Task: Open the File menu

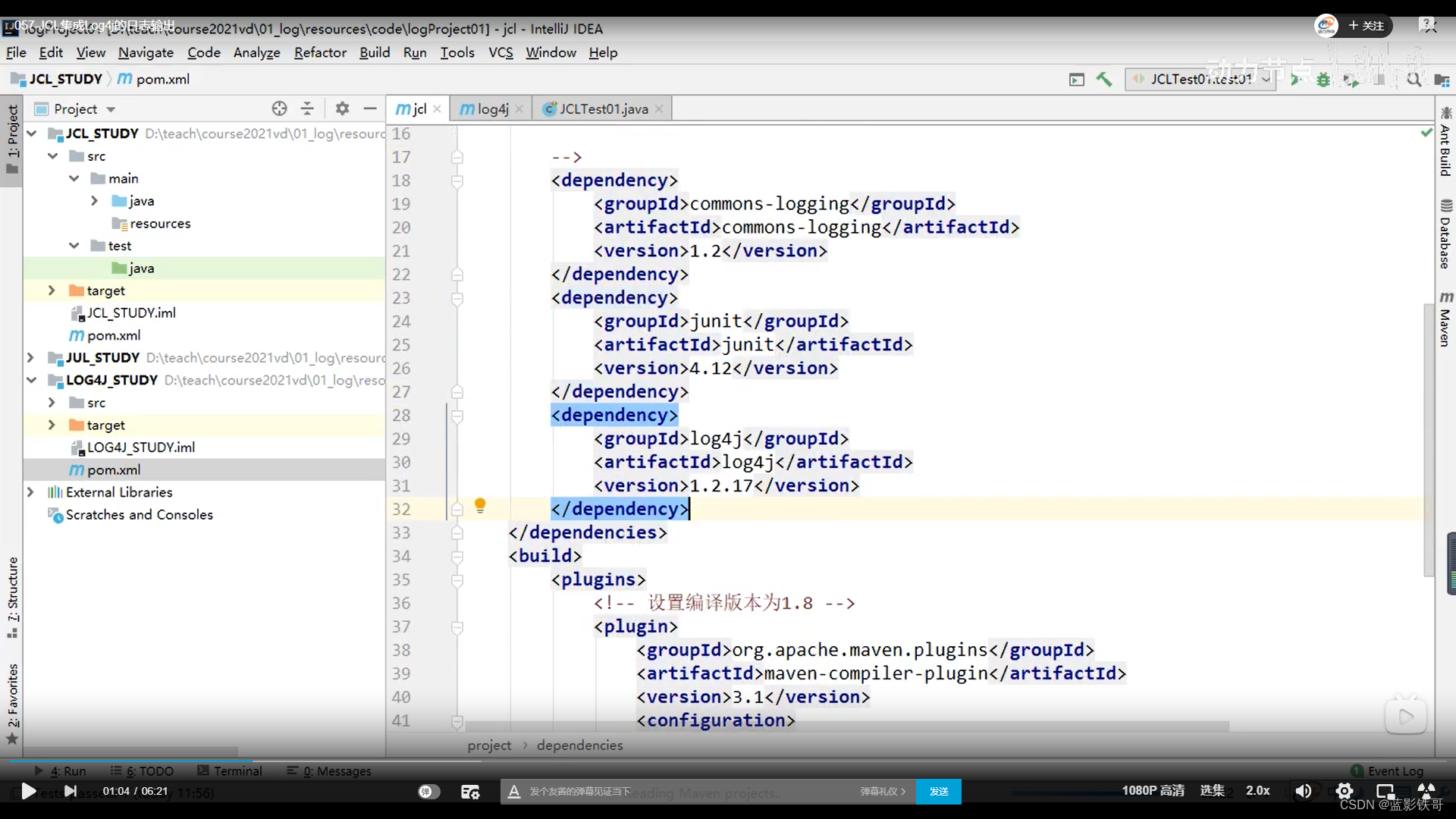Action: point(16,52)
